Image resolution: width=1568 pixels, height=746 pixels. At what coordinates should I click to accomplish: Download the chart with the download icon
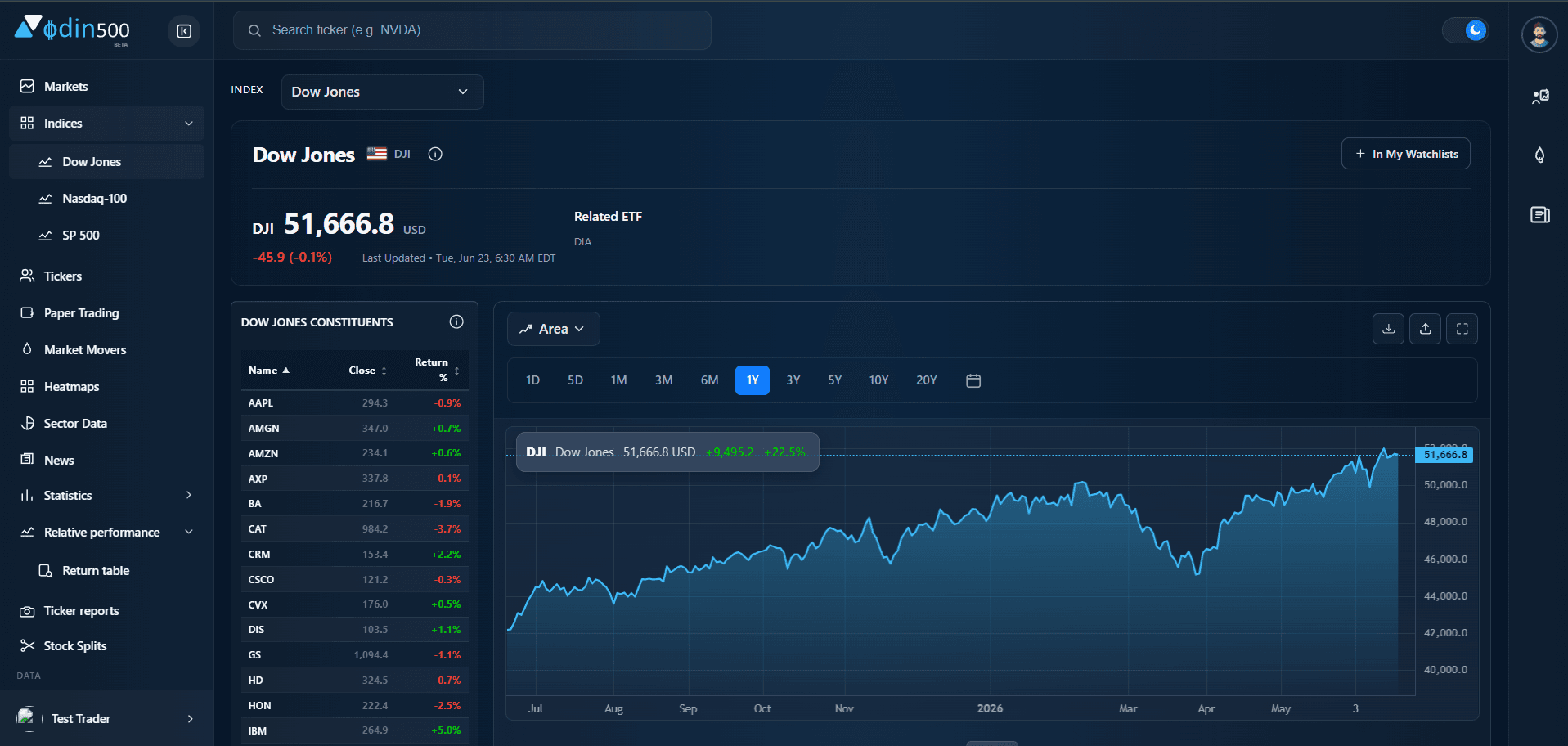(1388, 329)
